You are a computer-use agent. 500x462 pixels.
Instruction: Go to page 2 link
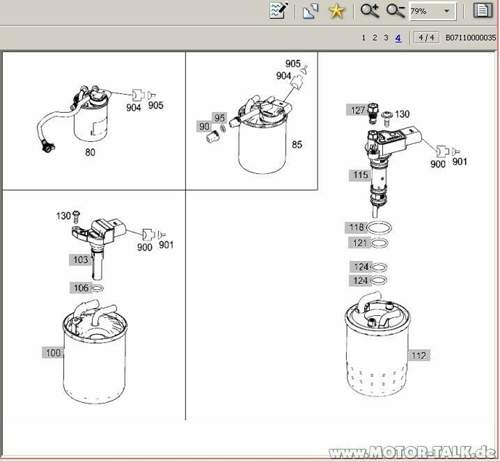[375, 38]
